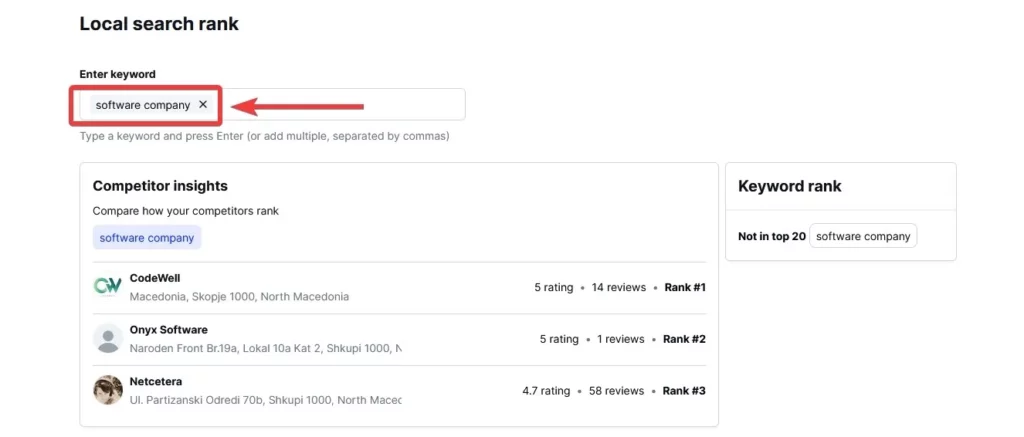Click the Rank #2 label for Onyx Software
Viewport: 1024px width, 437px height.
(684, 339)
